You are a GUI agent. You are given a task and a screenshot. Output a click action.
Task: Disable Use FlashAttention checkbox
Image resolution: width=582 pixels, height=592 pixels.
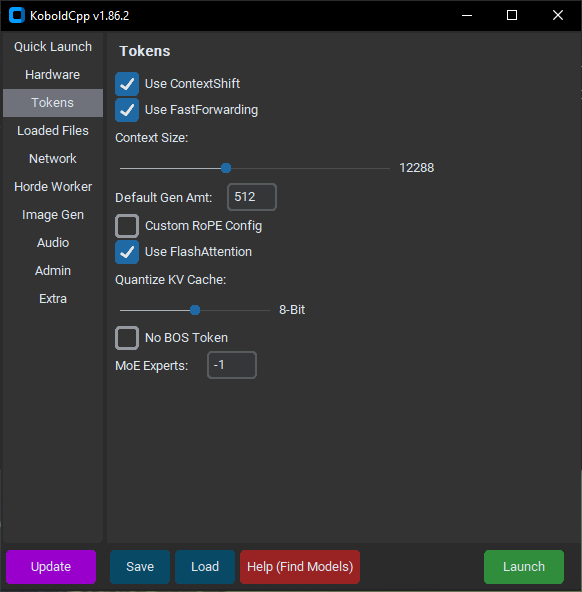[127, 252]
